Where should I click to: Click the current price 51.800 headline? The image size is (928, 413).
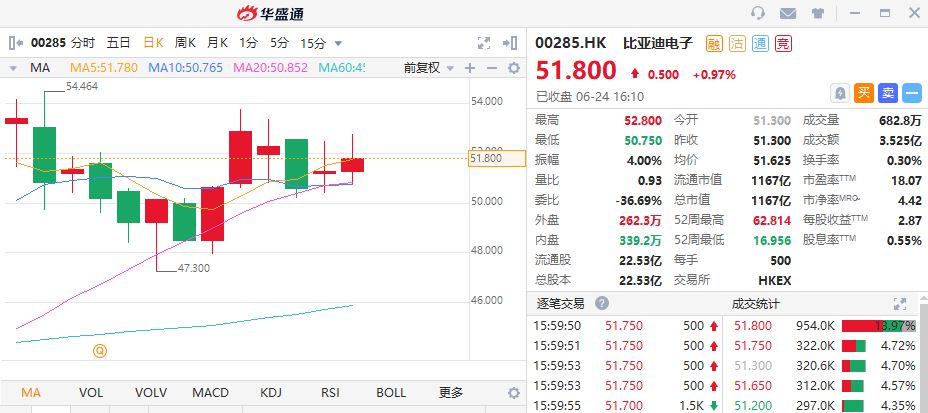click(576, 71)
